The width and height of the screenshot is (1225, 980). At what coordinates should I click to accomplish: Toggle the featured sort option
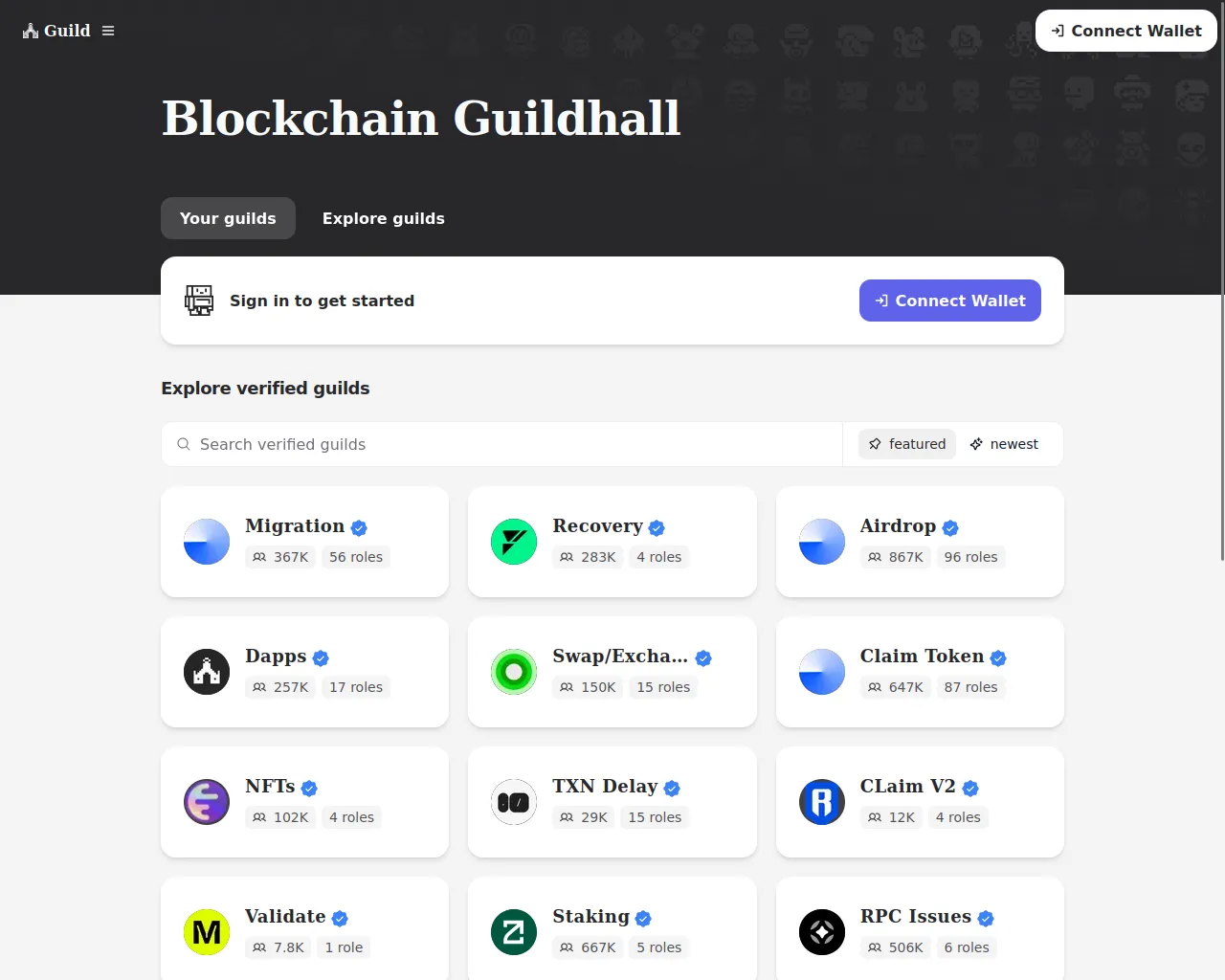click(x=907, y=444)
